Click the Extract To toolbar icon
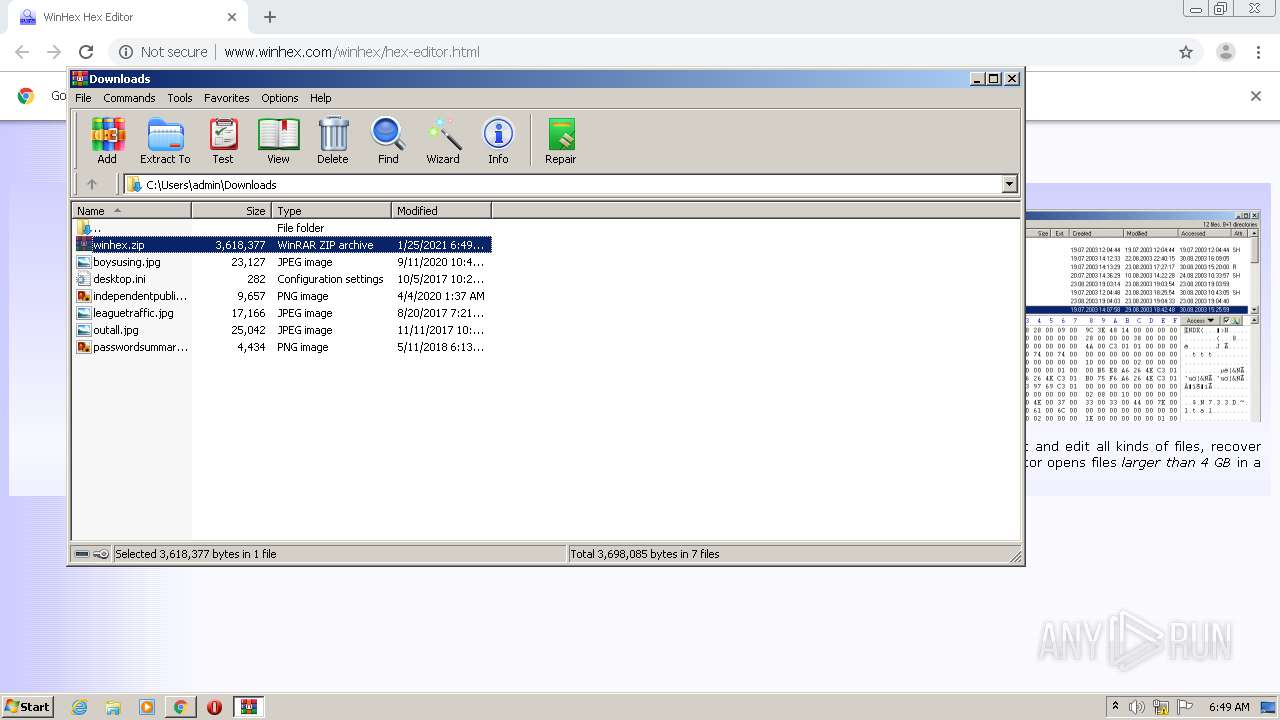This screenshot has width=1280, height=720. click(165, 141)
